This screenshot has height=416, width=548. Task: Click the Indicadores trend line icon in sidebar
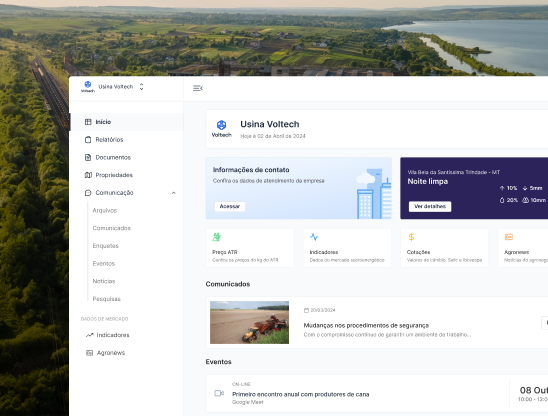point(89,335)
